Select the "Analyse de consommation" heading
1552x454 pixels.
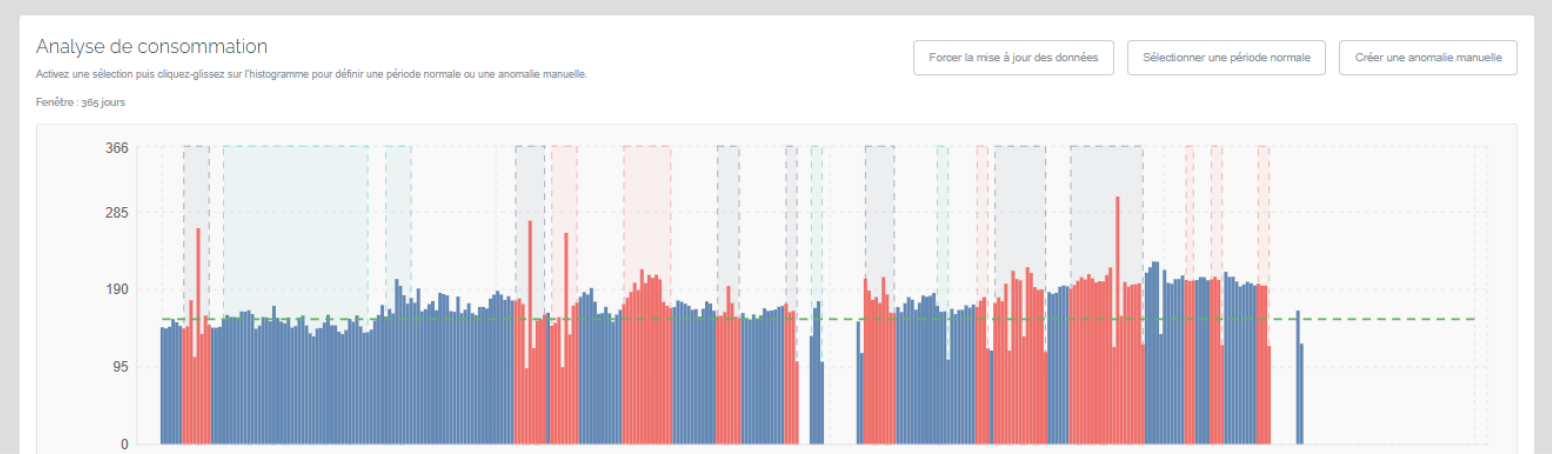tap(151, 46)
